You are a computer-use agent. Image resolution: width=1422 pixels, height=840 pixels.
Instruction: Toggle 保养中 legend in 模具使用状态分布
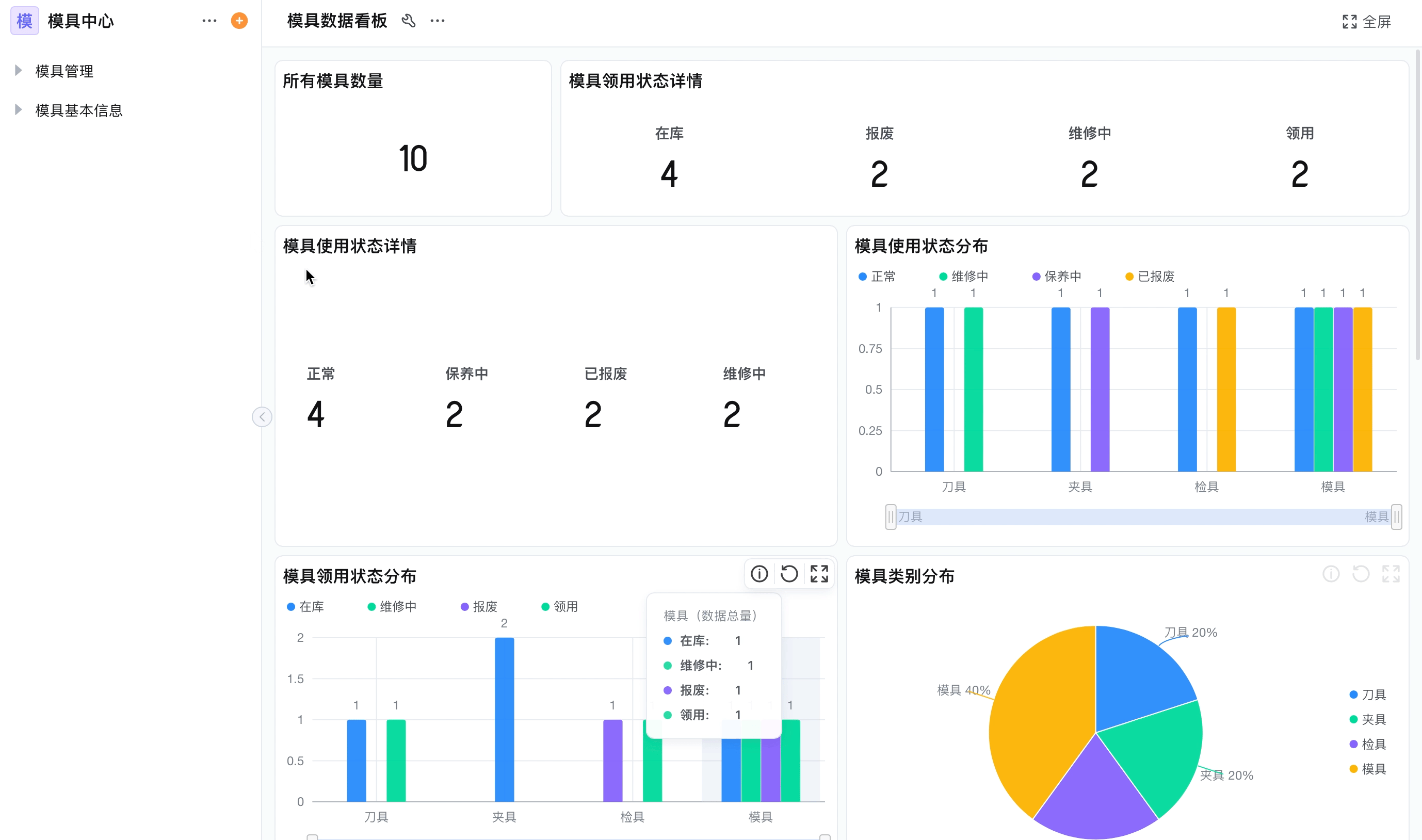click(x=1057, y=276)
